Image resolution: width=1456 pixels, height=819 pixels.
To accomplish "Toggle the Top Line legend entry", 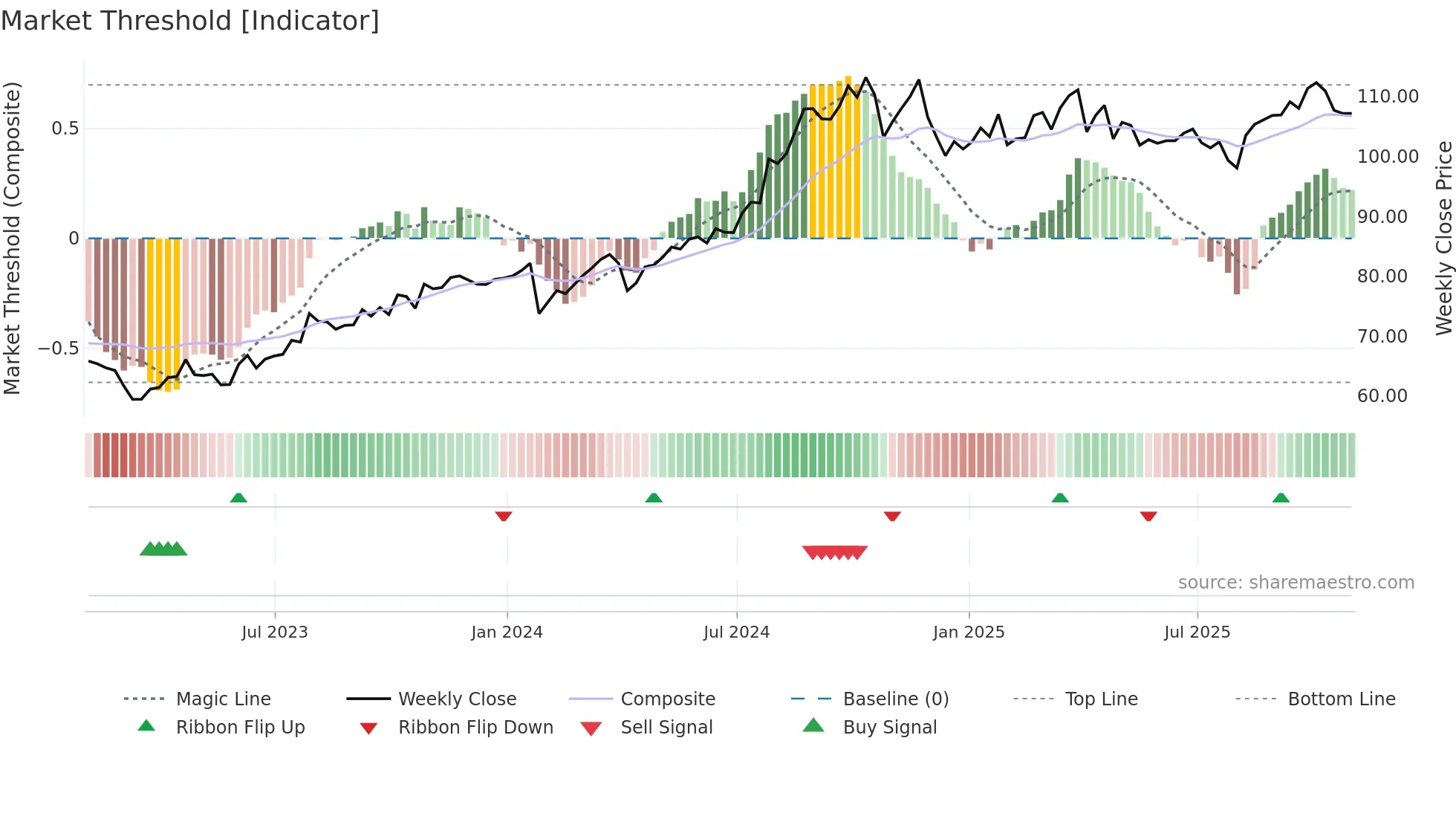I will (x=1101, y=699).
